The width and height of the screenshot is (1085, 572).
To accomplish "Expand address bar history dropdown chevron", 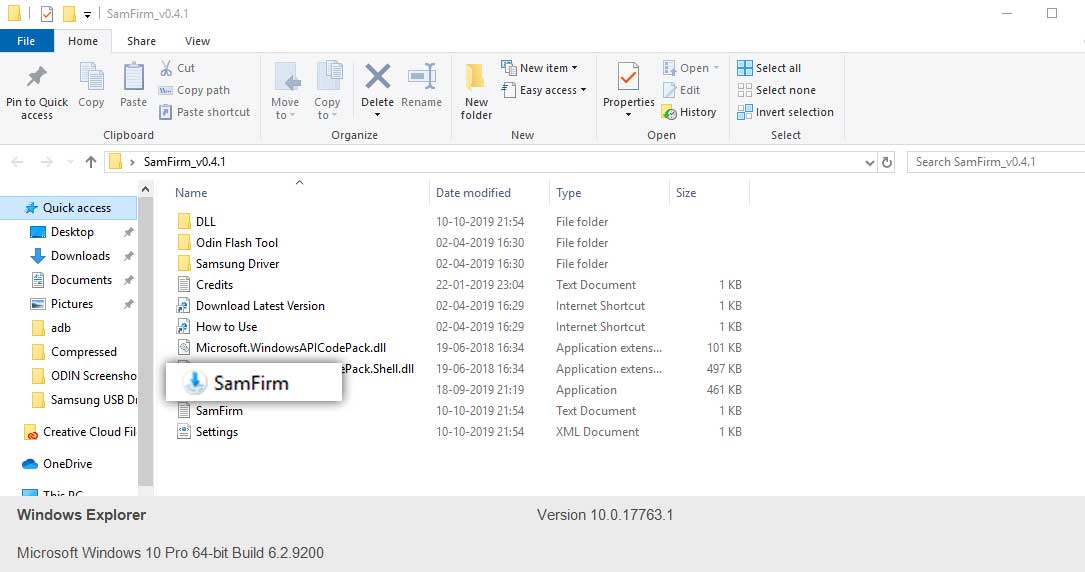I will pos(870,163).
